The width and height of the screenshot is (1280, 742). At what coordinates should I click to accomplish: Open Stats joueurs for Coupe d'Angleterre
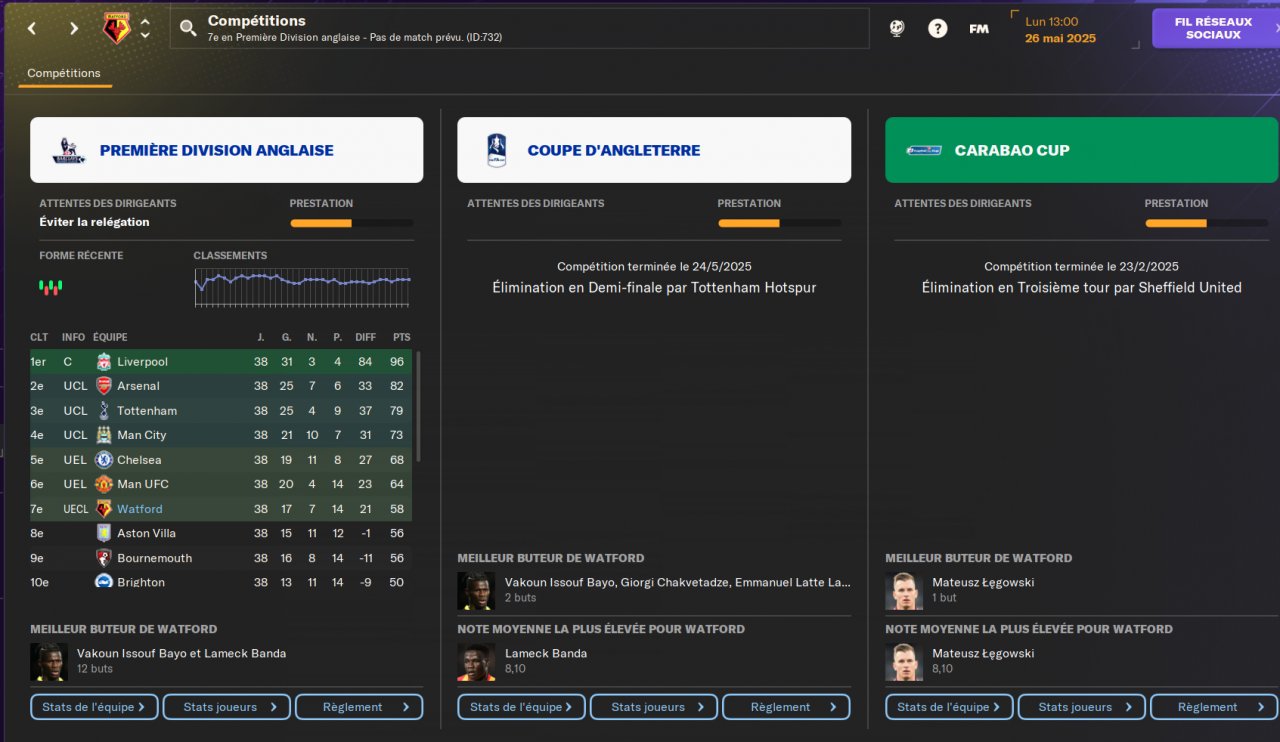point(654,707)
